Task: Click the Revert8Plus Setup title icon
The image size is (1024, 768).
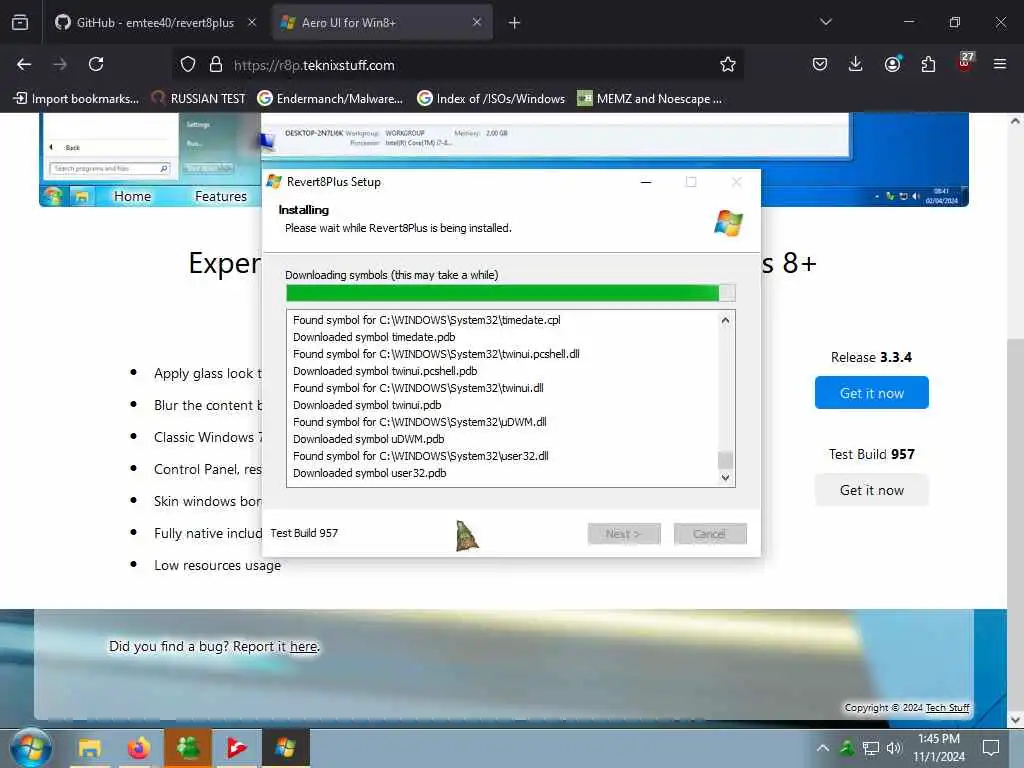Action: pos(274,182)
